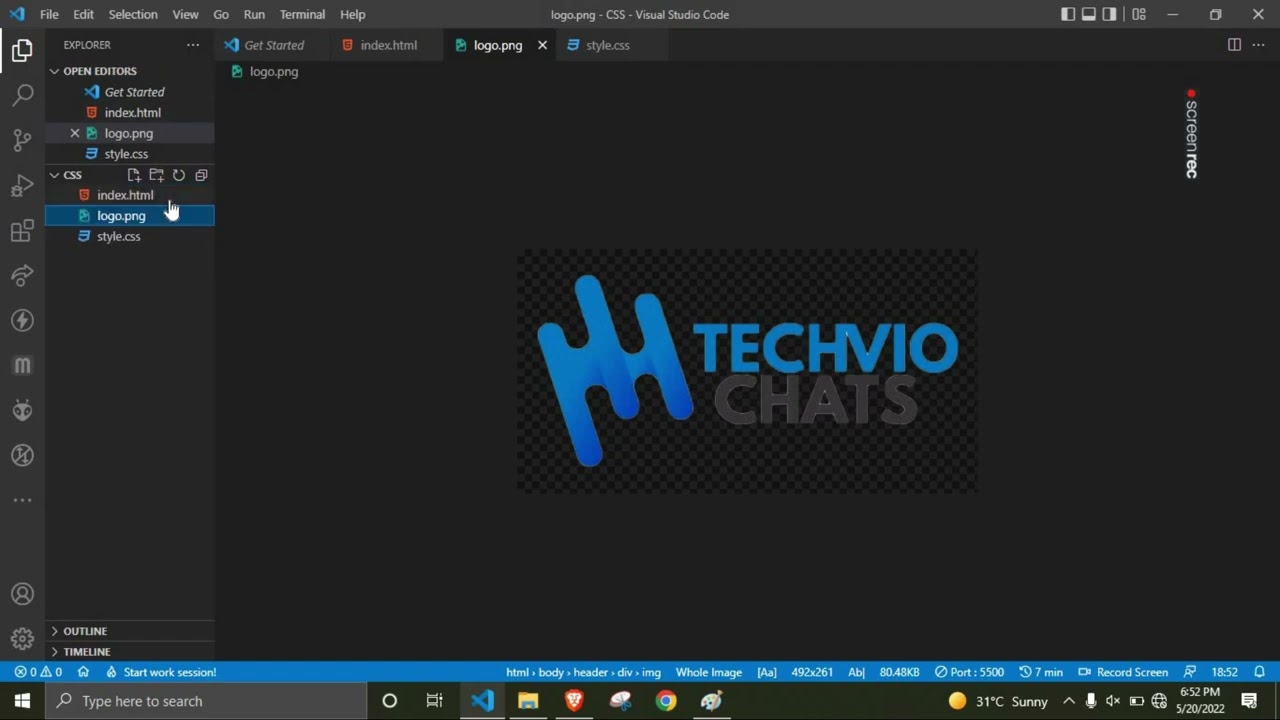Toggle the secondary side bar visibility

click(1110, 14)
